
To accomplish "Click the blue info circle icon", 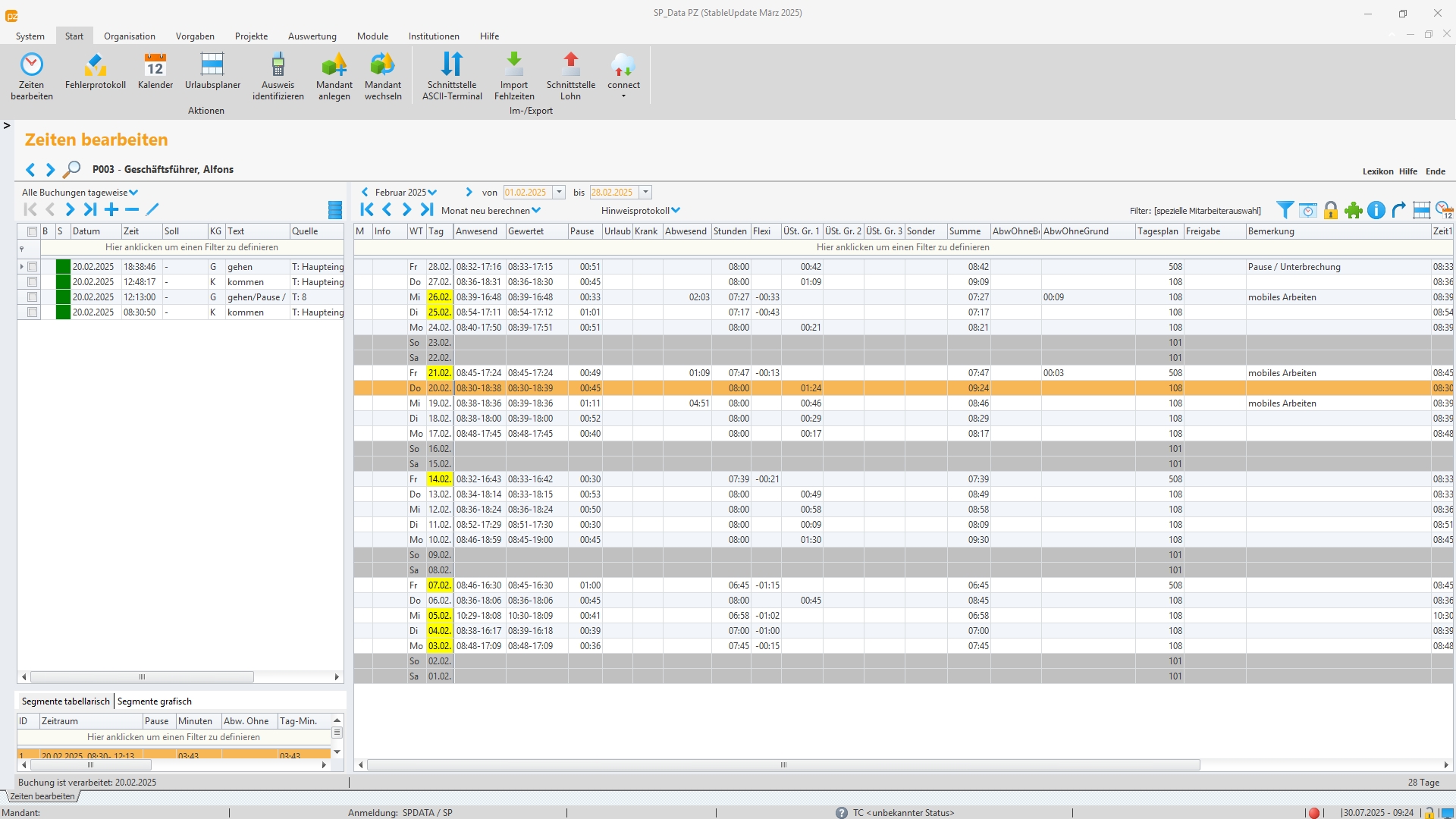I will tap(1376, 210).
